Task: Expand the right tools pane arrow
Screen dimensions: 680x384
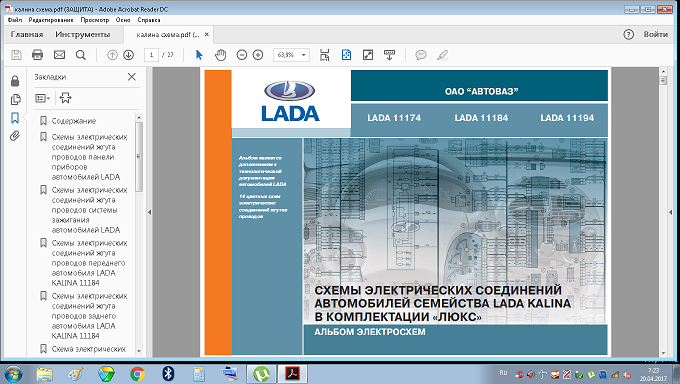Action: (x=671, y=212)
